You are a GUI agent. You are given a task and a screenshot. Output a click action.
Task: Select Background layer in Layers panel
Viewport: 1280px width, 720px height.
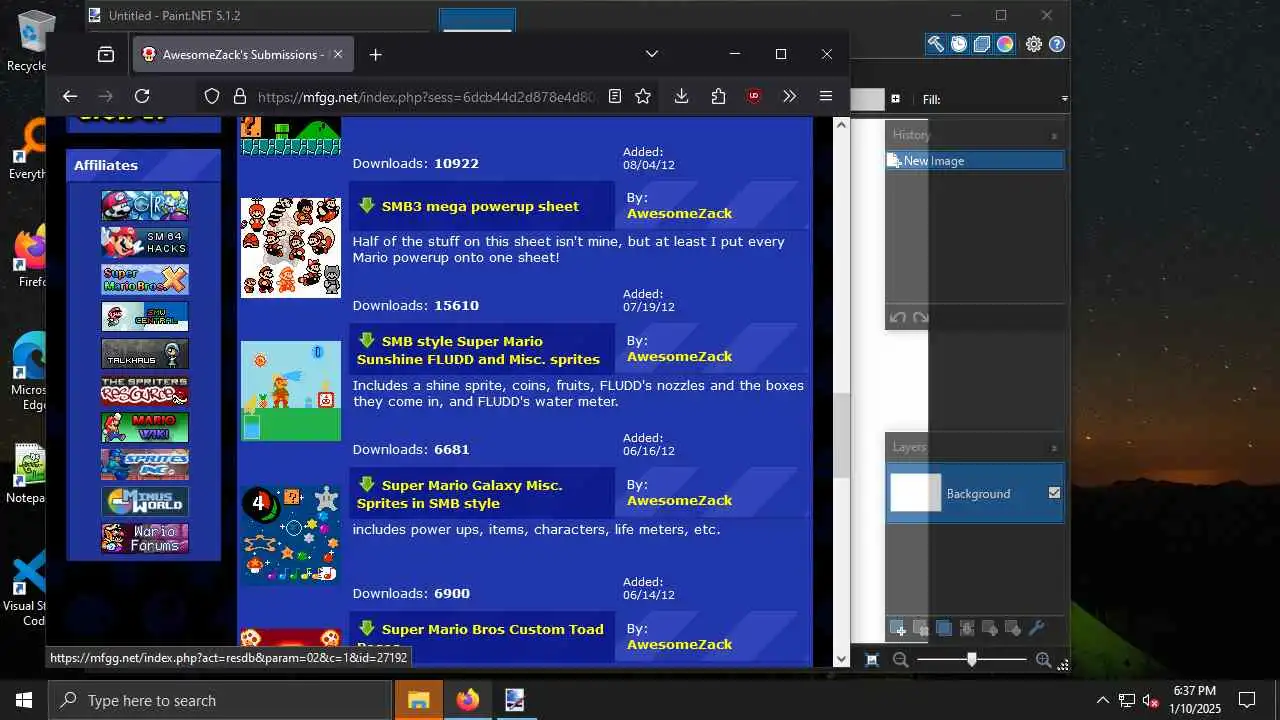(975, 493)
